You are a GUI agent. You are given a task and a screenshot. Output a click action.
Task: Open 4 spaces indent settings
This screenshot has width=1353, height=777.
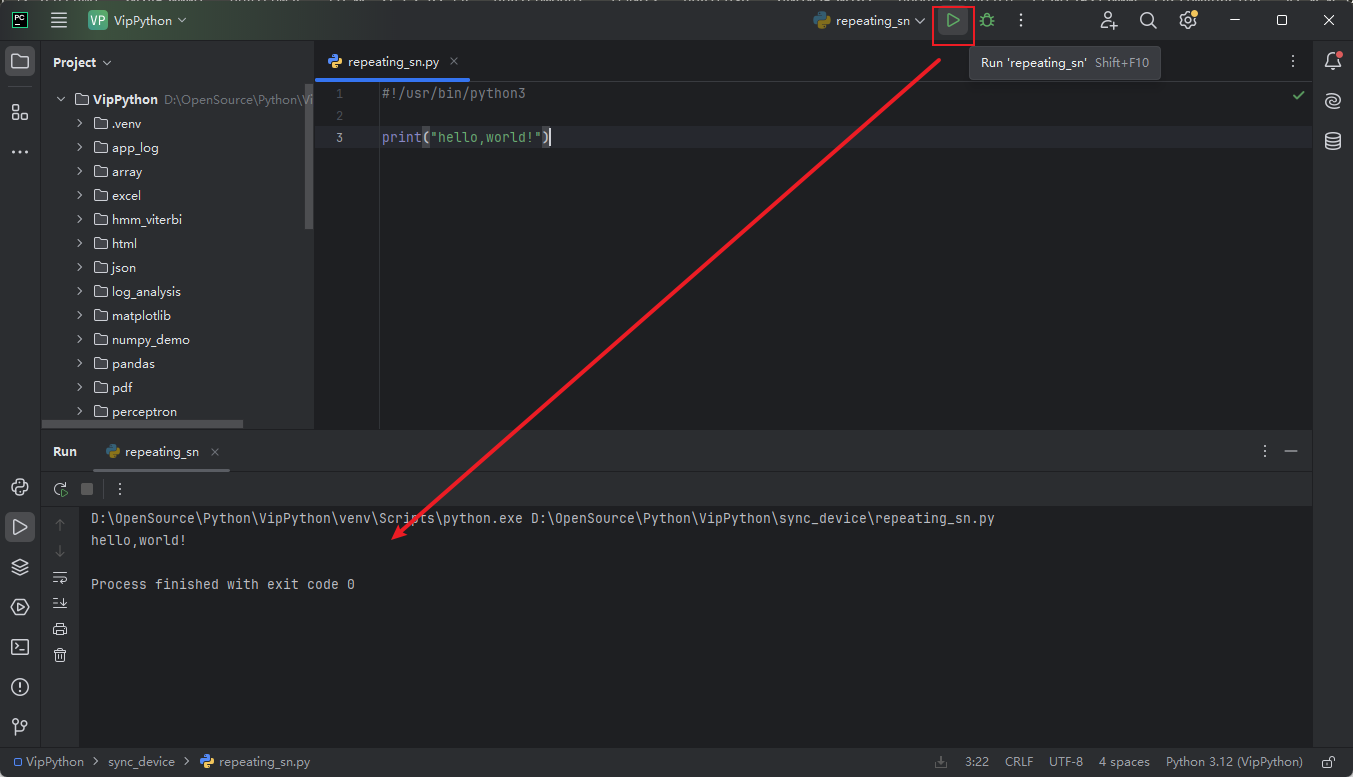click(x=1124, y=762)
